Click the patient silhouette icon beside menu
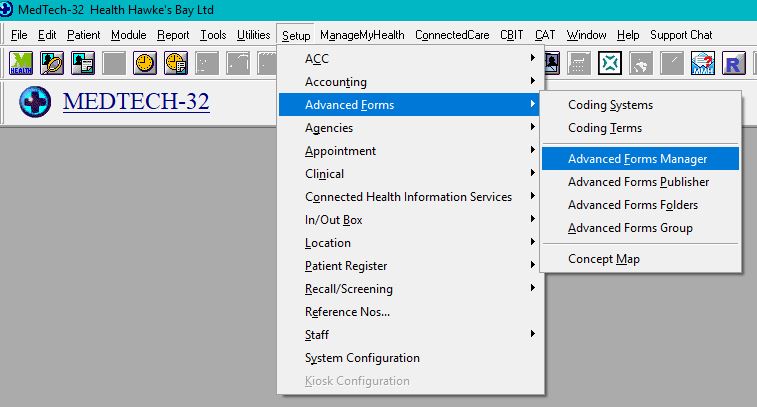 pyautogui.click(x=552, y=63)
